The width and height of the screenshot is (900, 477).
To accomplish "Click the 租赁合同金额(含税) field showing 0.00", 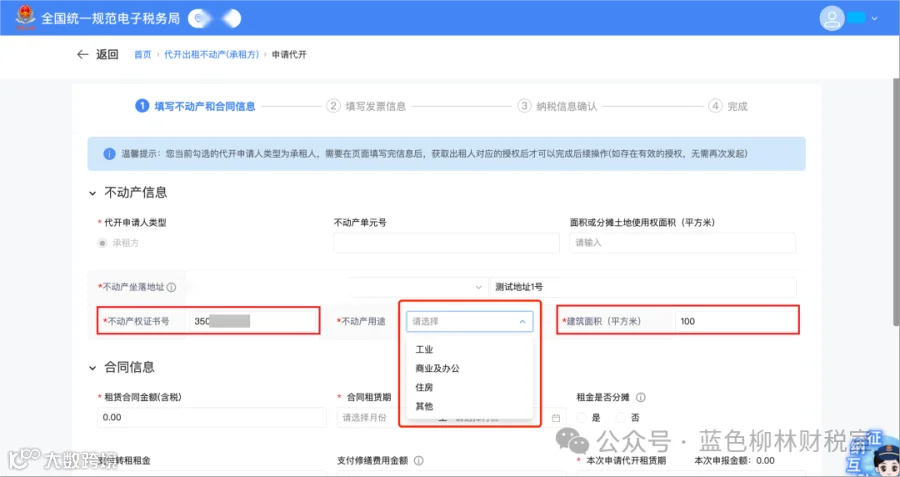I will click(212, 417).
